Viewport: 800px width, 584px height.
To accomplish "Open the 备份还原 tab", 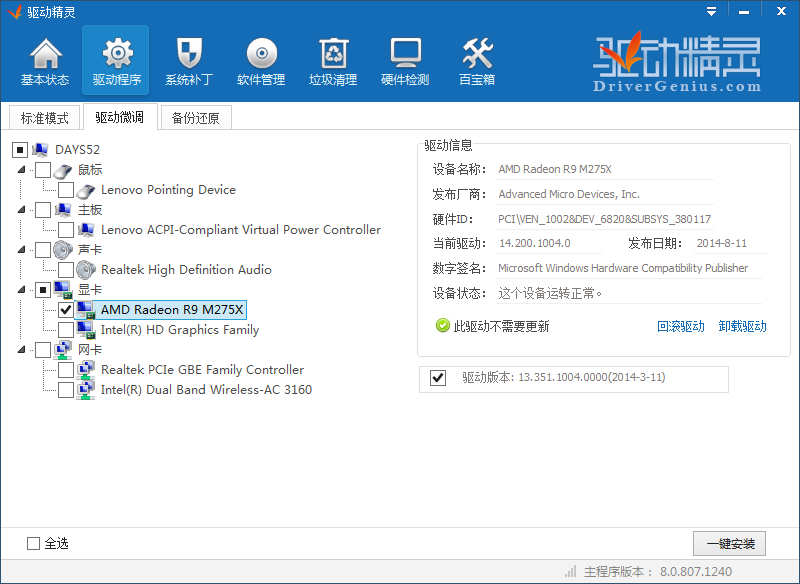I will [x=196, y=118].
